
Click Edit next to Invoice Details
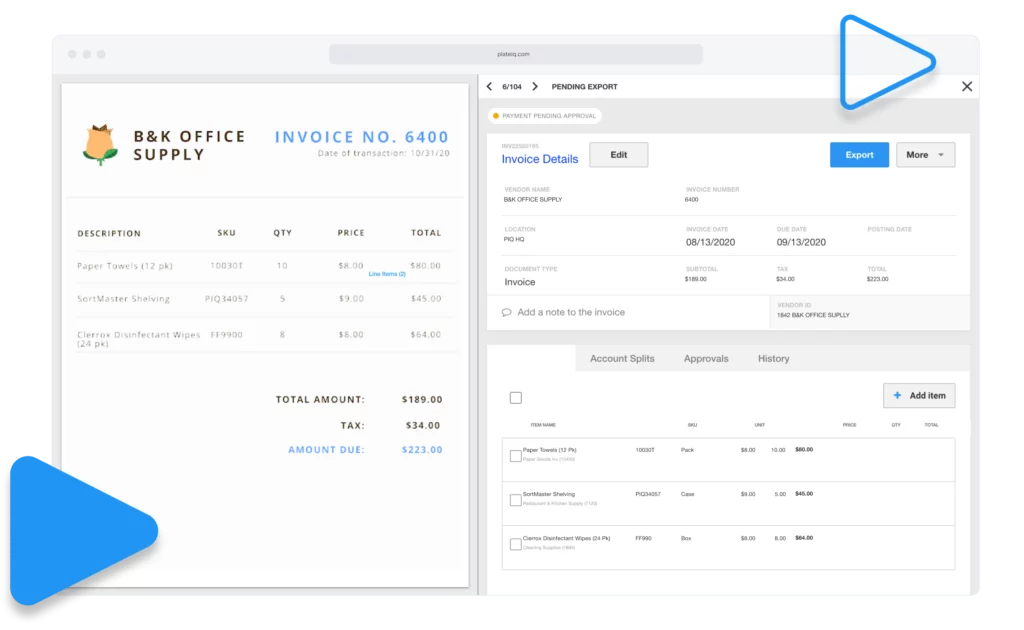click(x=618, y=154)
